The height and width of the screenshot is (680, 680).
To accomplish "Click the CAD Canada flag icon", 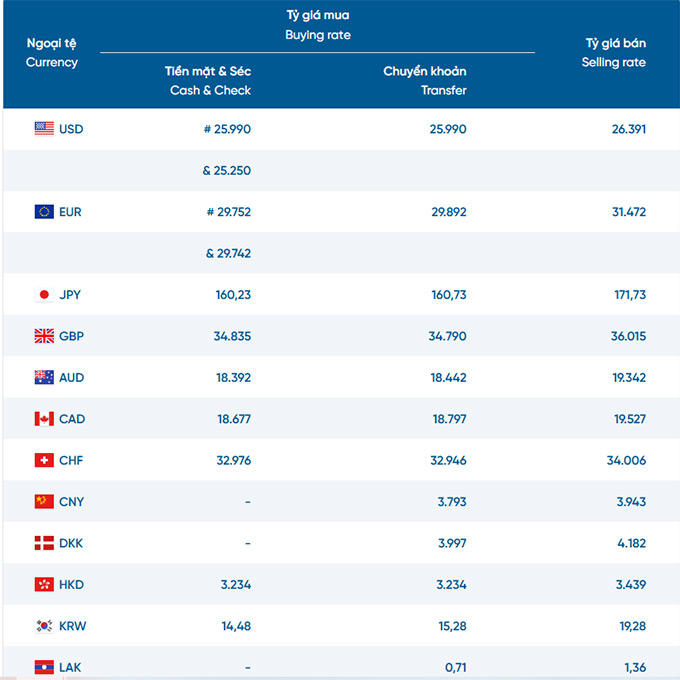I will tap(44, 418).
